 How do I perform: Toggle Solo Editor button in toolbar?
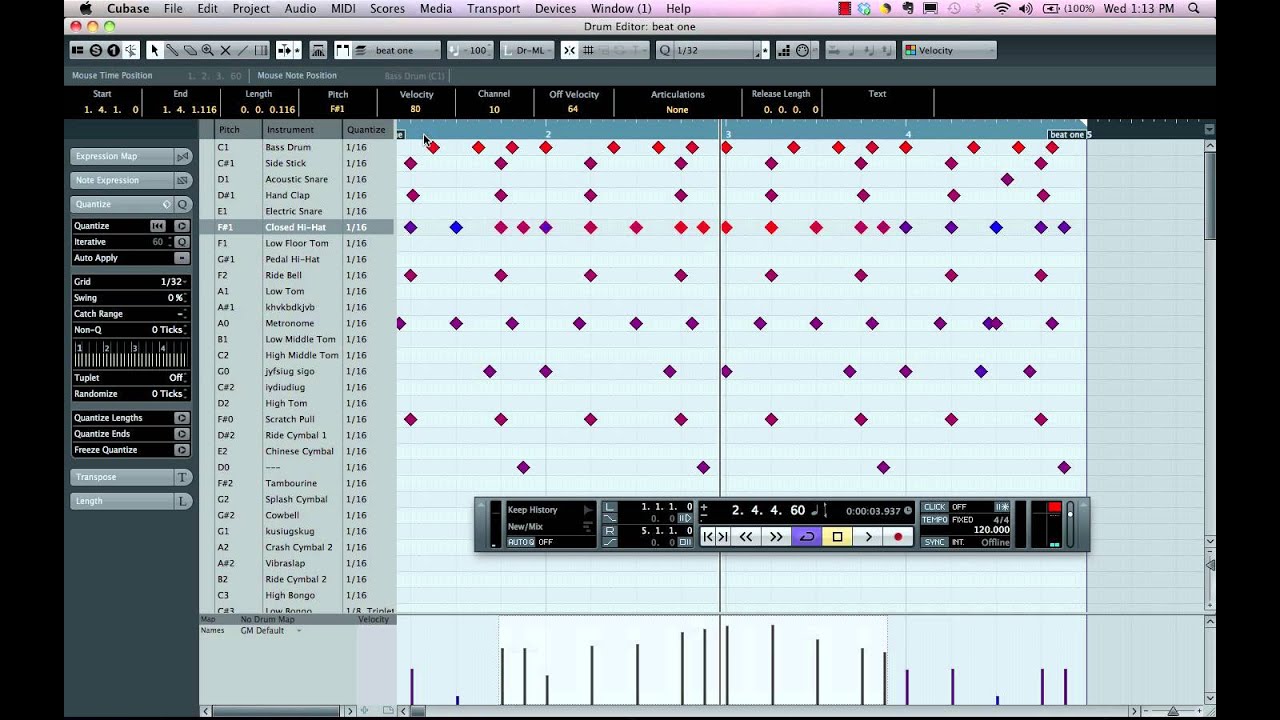[95, 50]
